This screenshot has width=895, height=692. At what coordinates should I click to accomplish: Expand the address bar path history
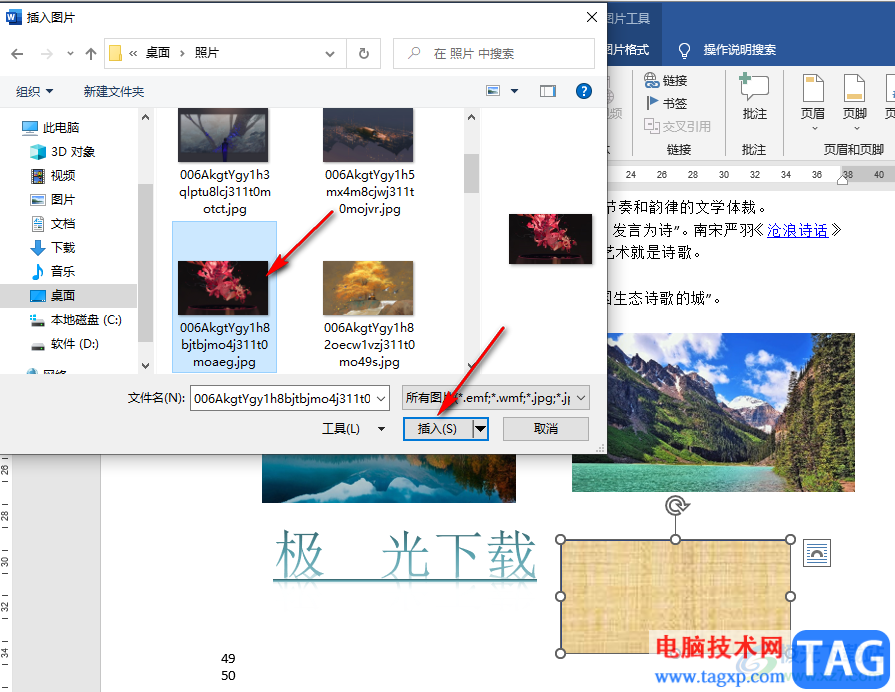(x=330, y=54)
